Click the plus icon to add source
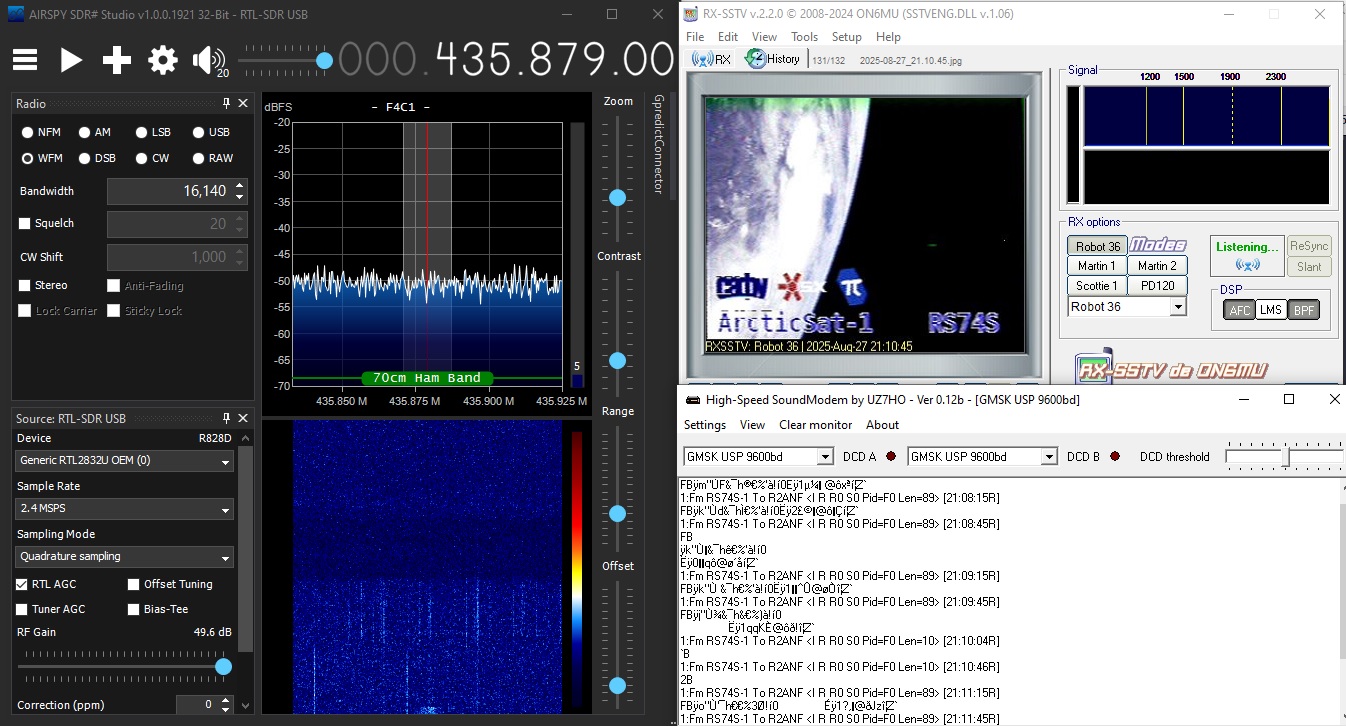This screenshot has height=726, width=1346. click(117, 61)
